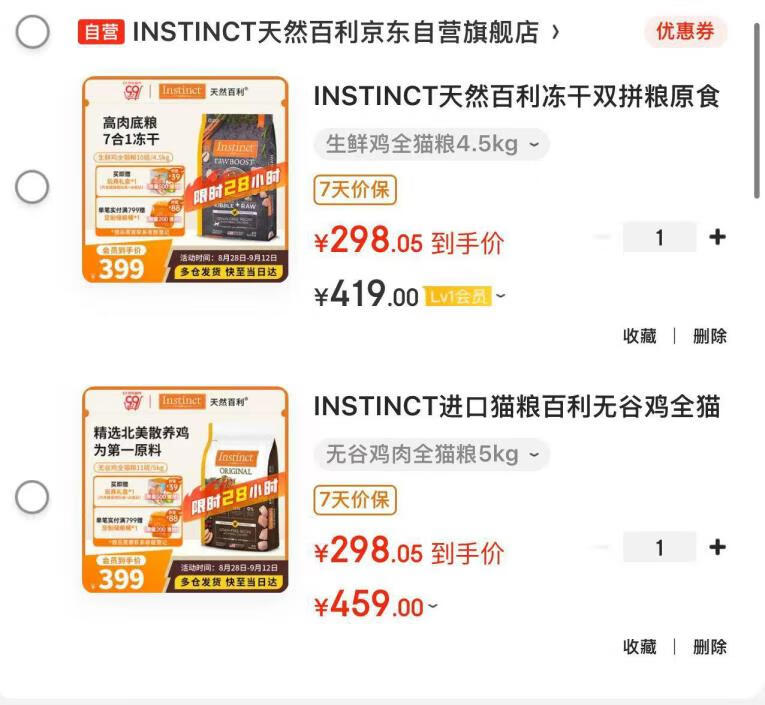The width and height of the screenshot is (765, 705).
Task: Click the 7天价保 tag on second product
Action: coord(355,500)
